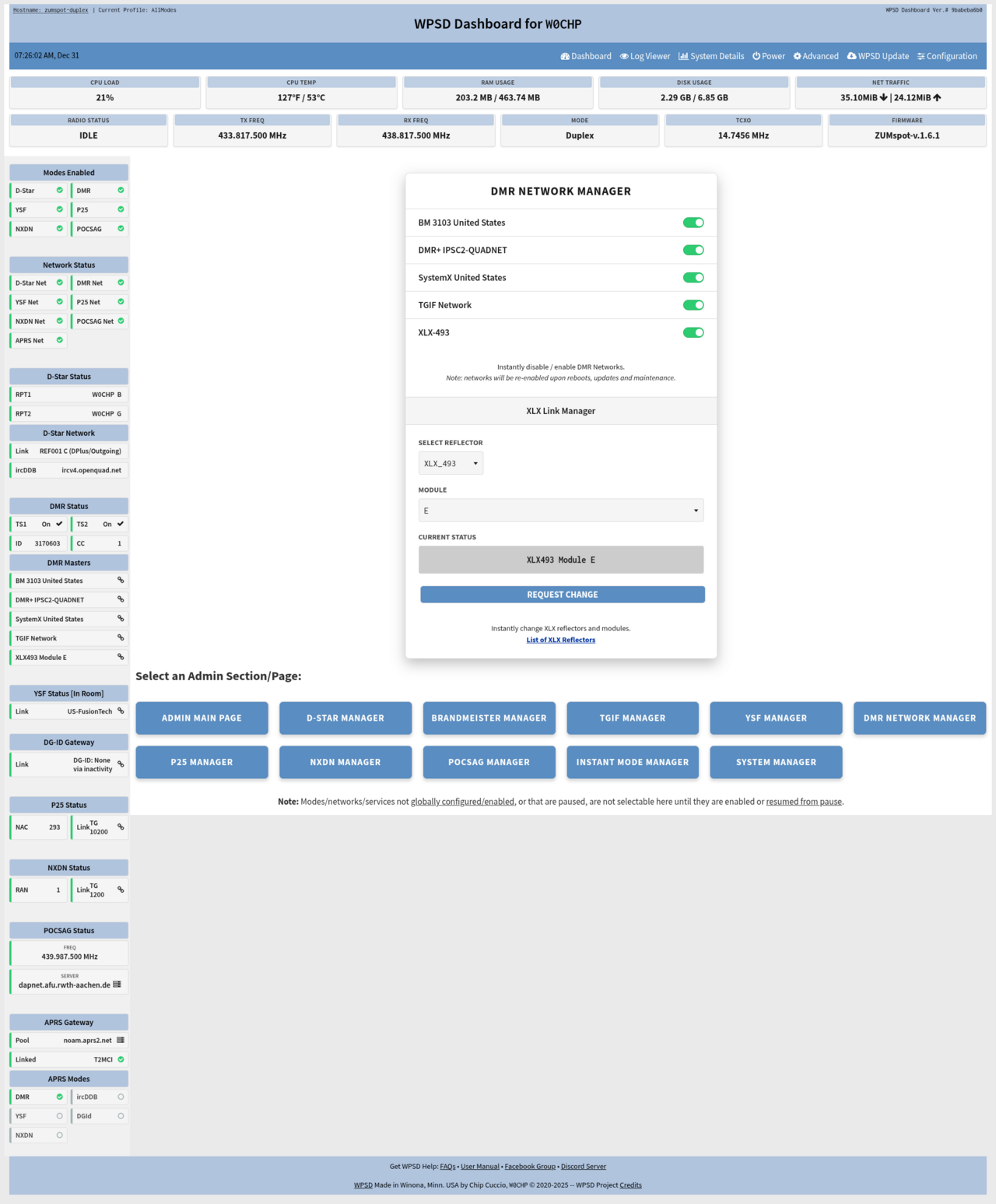Click the System Details chart icon
The image size is (996, 1204).
(683, 56)
